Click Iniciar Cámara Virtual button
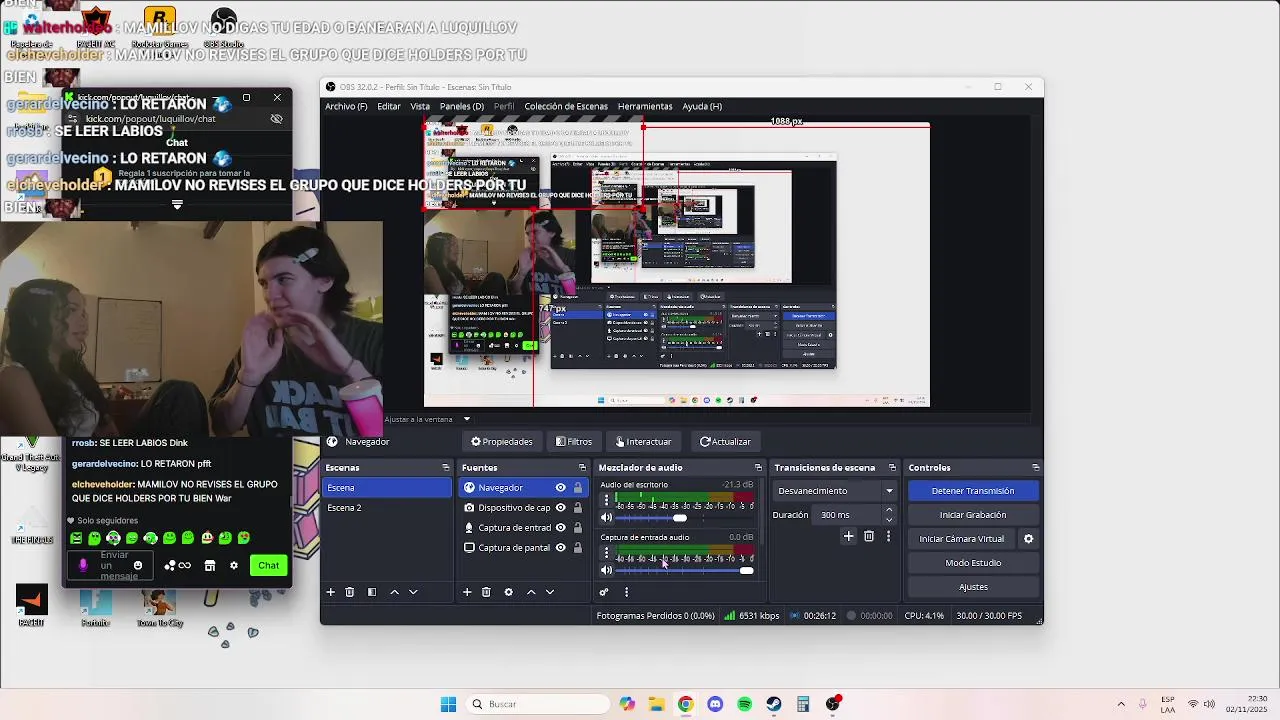This screenshot has width=1280, height=720. click(x=962, y=539)
